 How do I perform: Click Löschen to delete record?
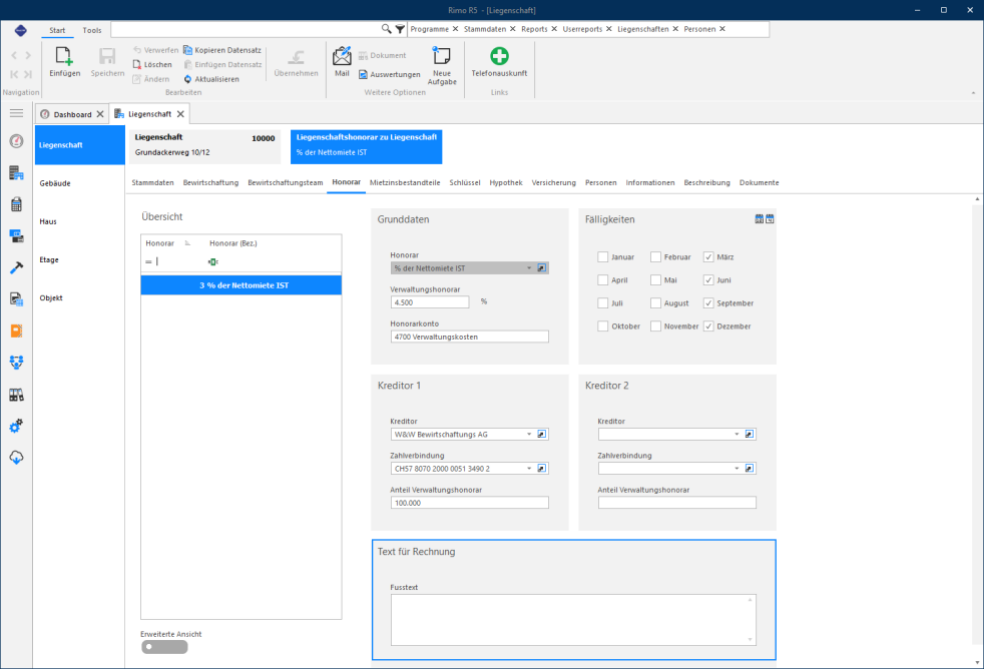pyautogui.click(x=152, y=65)
